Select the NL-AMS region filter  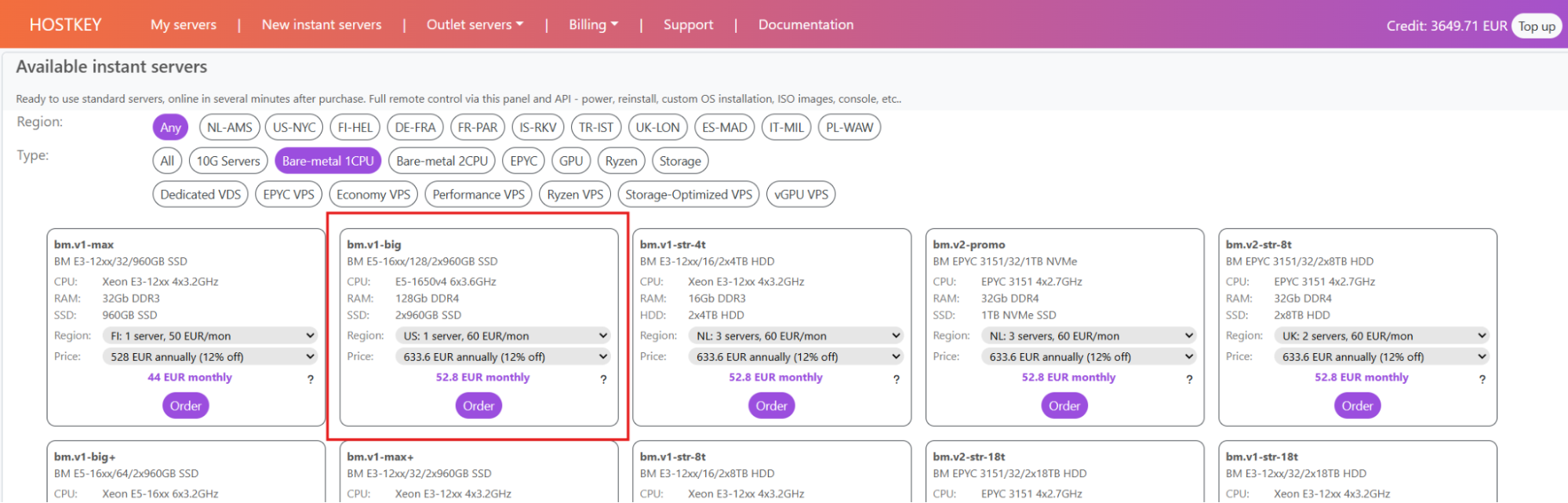229,127
